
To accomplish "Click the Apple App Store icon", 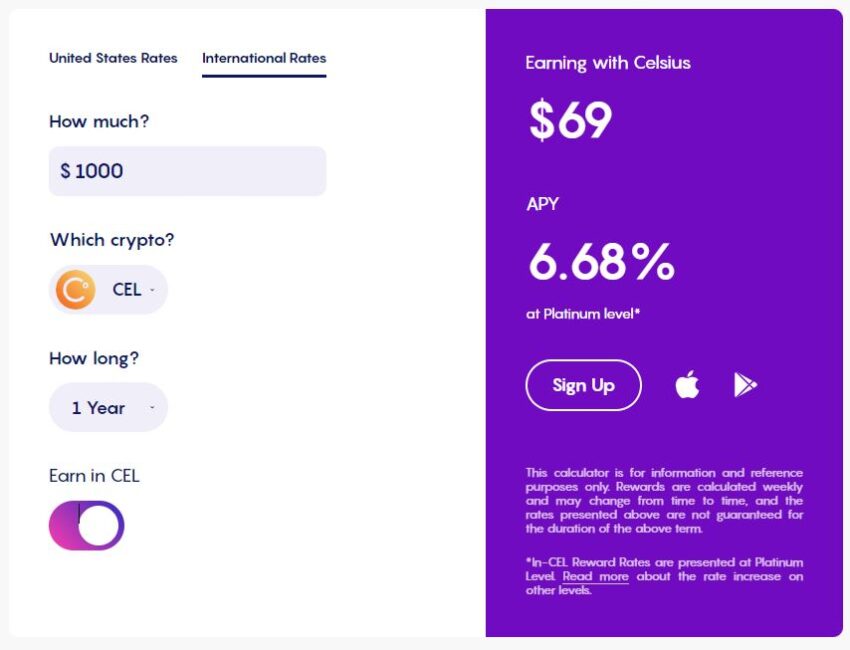I will click(x=687, y=384).
